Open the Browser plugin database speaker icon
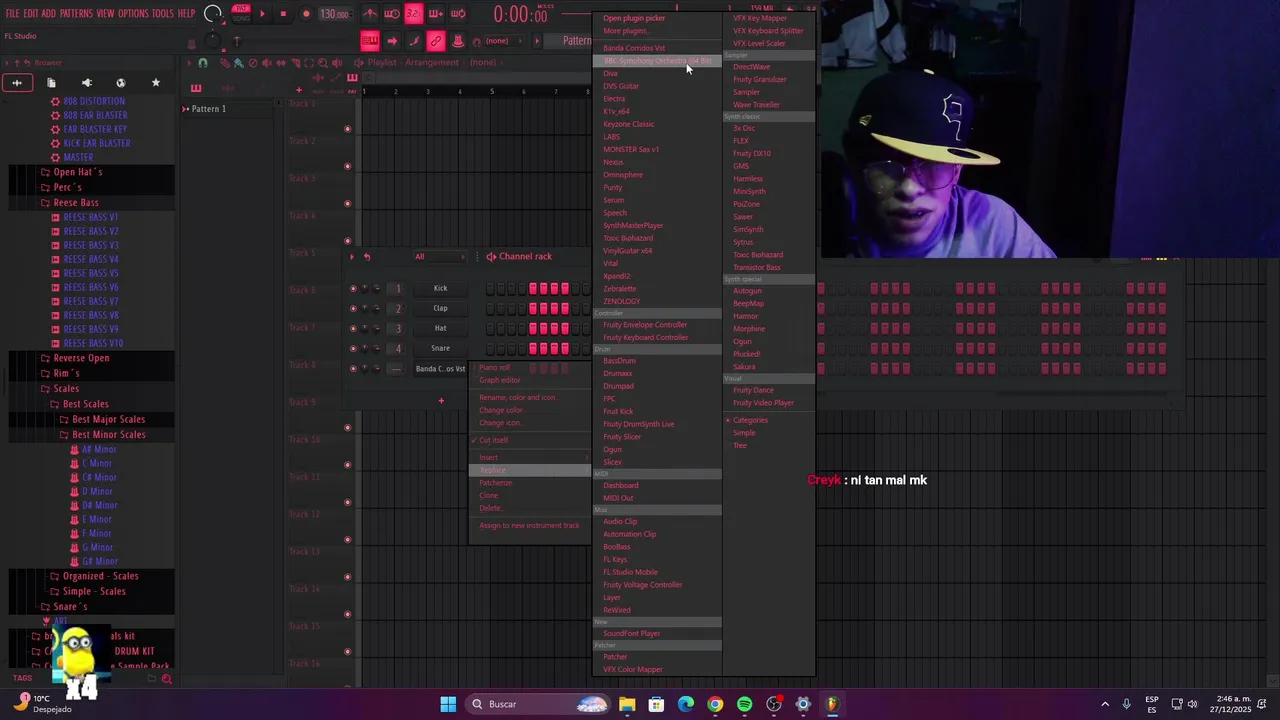 [x=86, y=83]
